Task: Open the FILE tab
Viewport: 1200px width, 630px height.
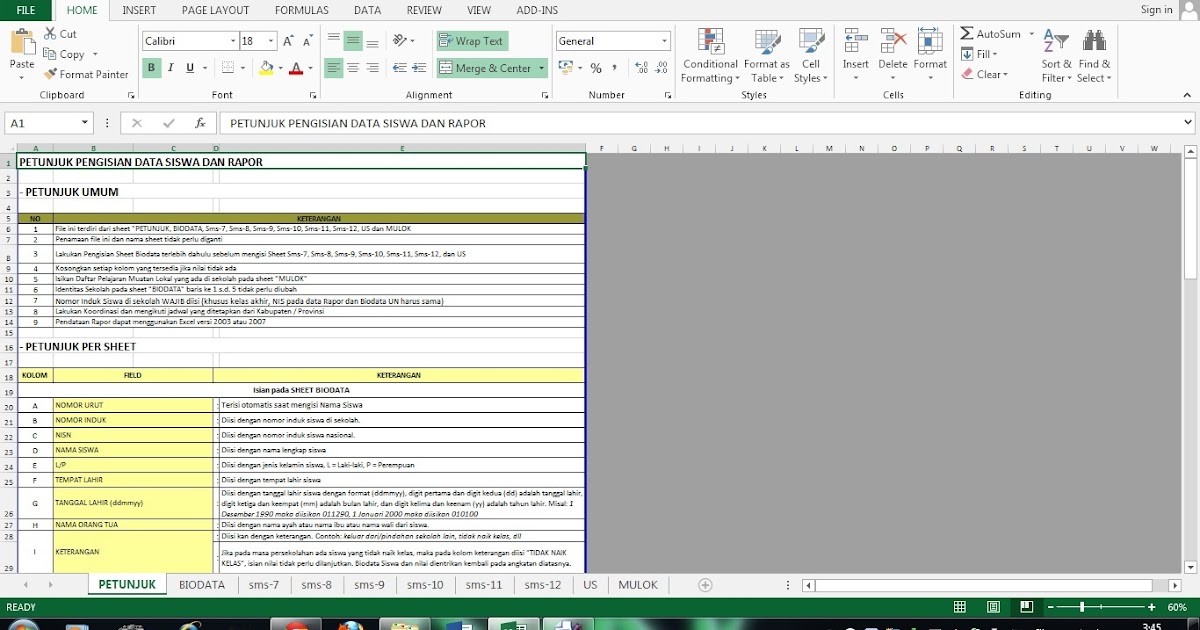Action: (26, 10)
